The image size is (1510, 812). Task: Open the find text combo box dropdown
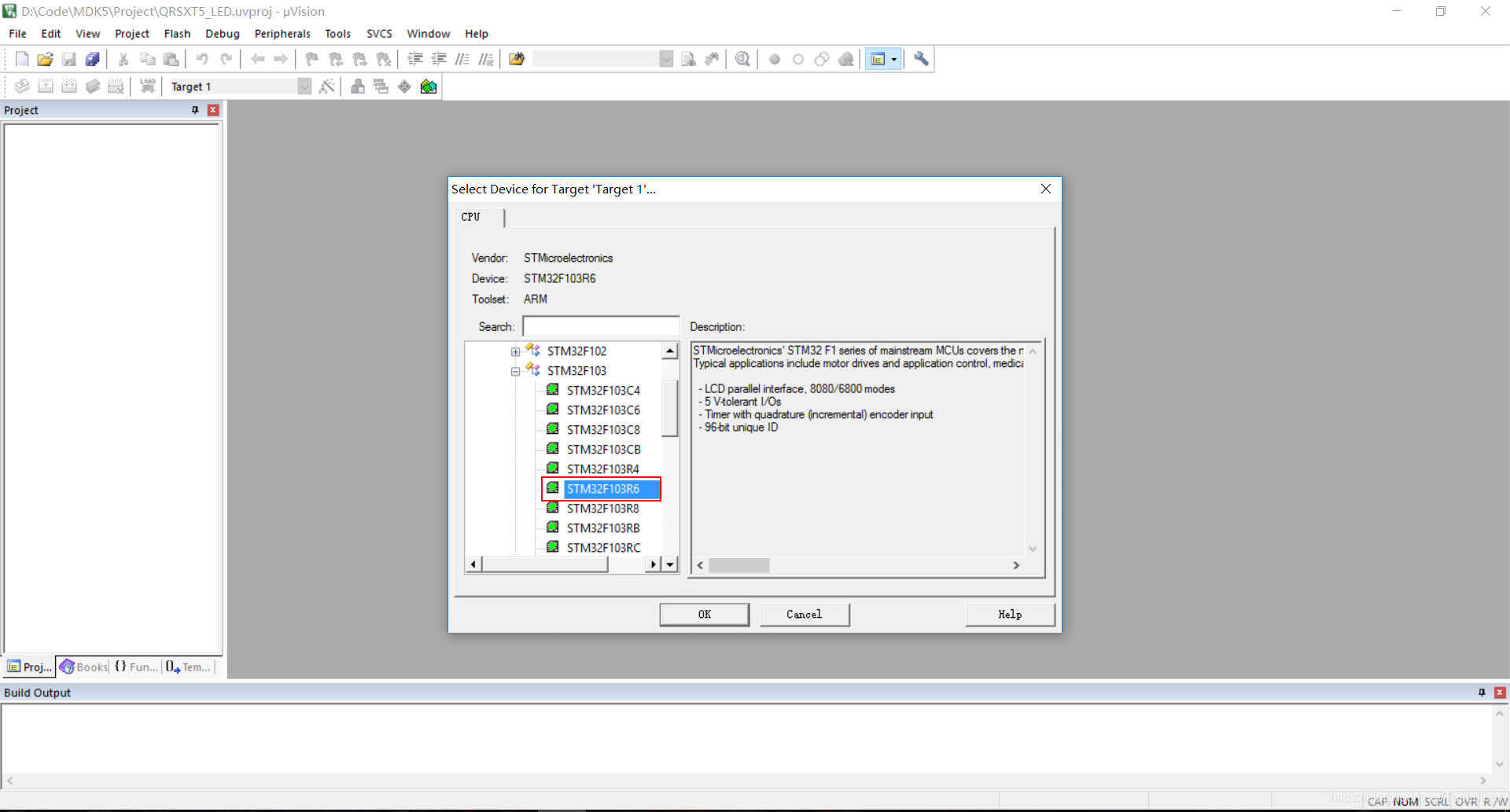666,59
